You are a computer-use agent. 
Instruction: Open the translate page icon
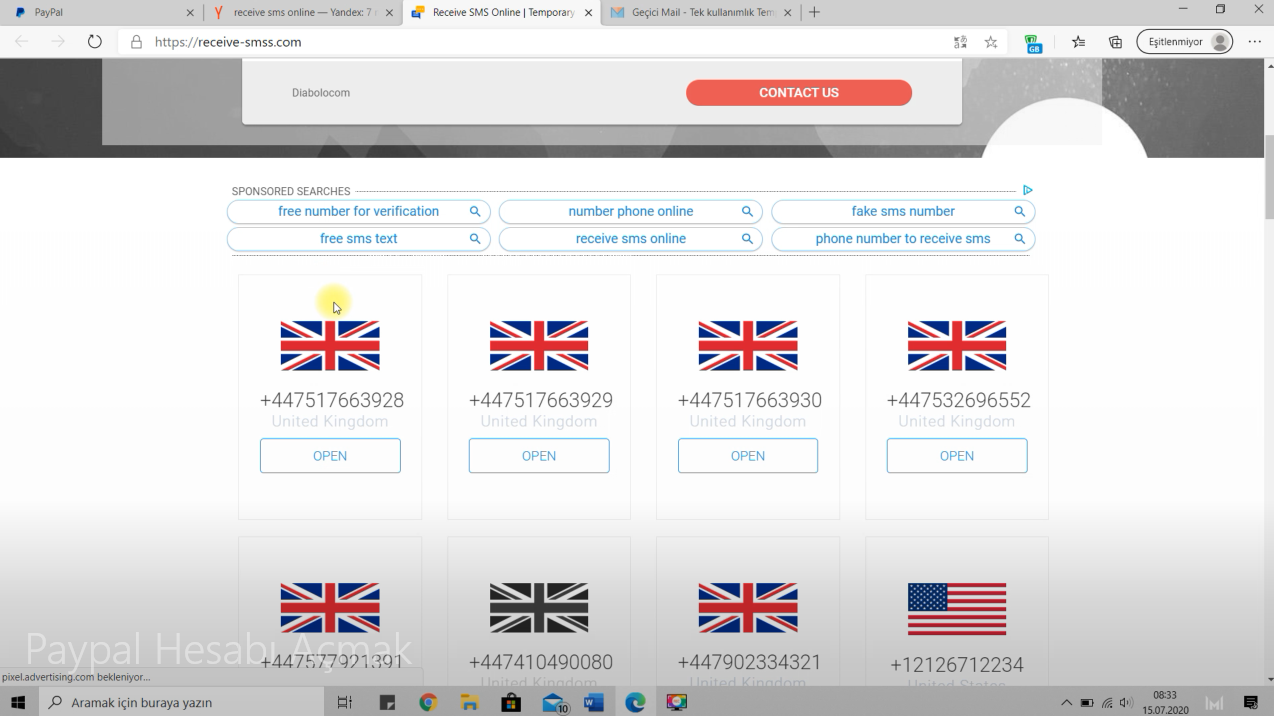[960, 42]
